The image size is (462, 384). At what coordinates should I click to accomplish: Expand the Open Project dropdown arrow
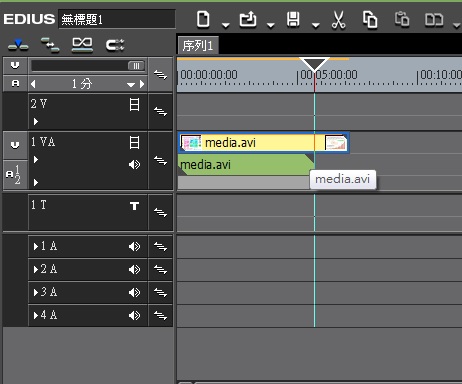(271, 25)
